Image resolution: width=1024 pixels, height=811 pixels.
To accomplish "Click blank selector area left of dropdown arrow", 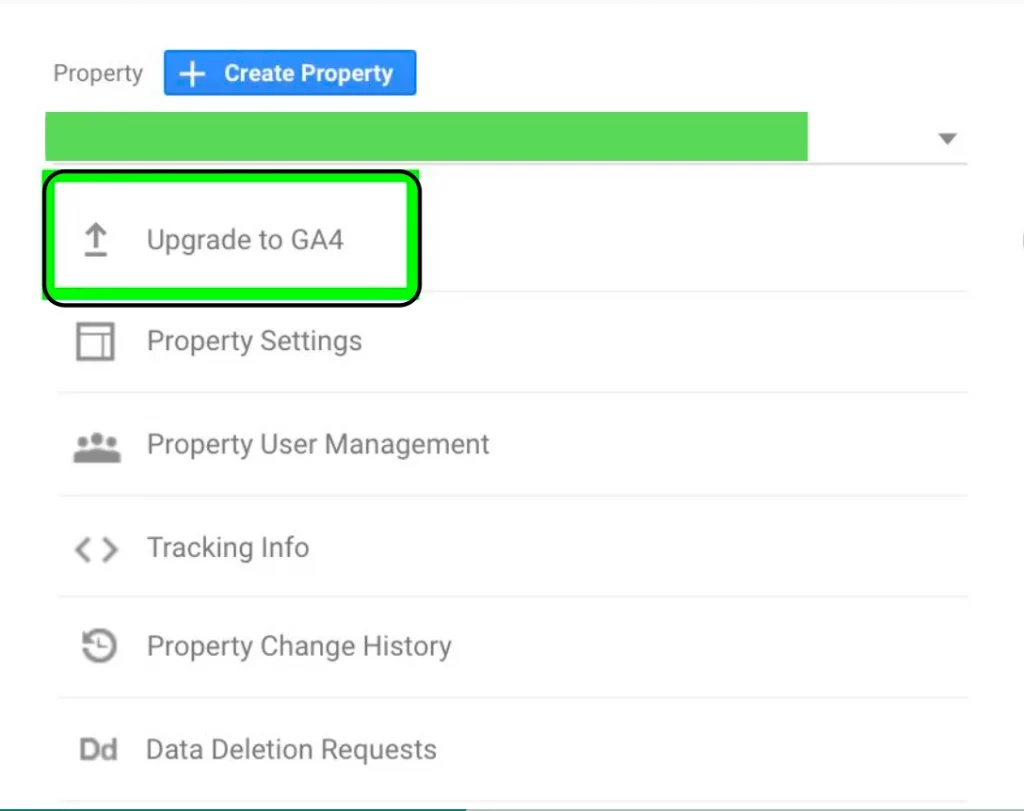I will click(x=872, y=137).
